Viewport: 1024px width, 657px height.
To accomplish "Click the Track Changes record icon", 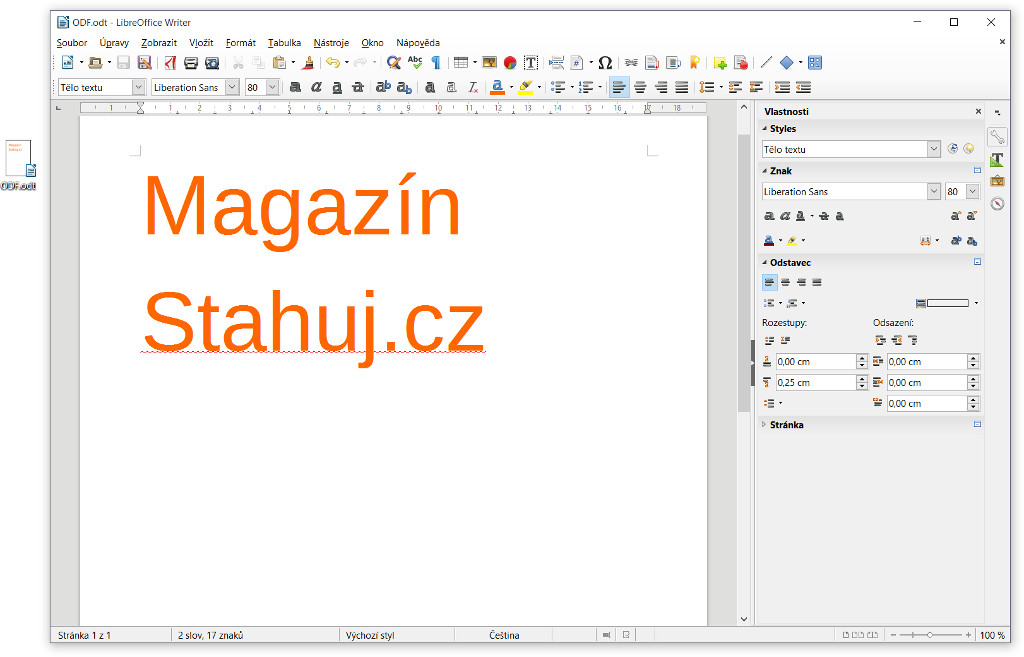I will pyautogui.click(x=741, y=63).
